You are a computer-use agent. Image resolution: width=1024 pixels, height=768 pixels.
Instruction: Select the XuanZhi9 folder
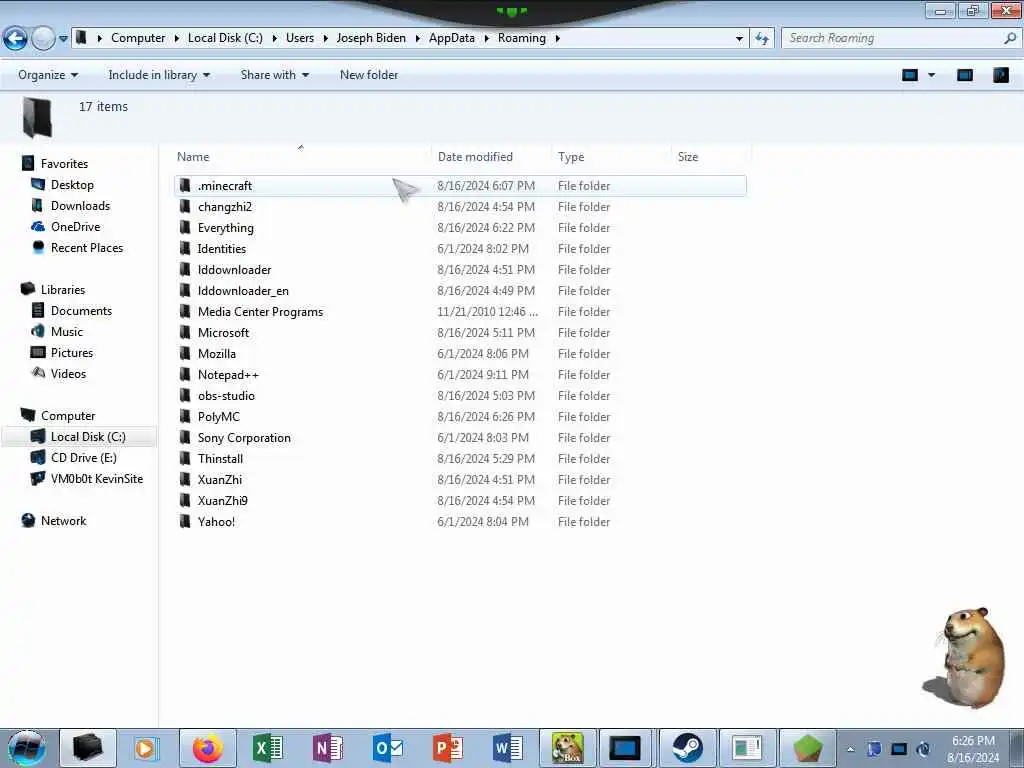(222, 500)
